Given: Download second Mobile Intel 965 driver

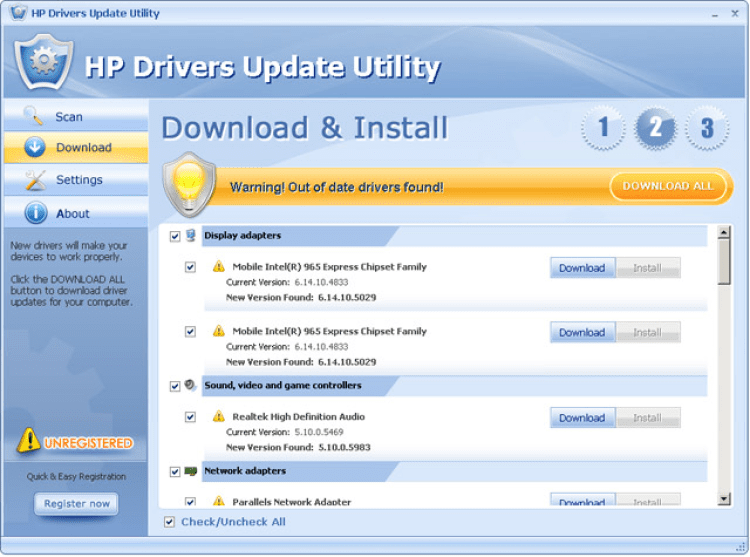Looking at the screenshot, I should coord(582,332).
